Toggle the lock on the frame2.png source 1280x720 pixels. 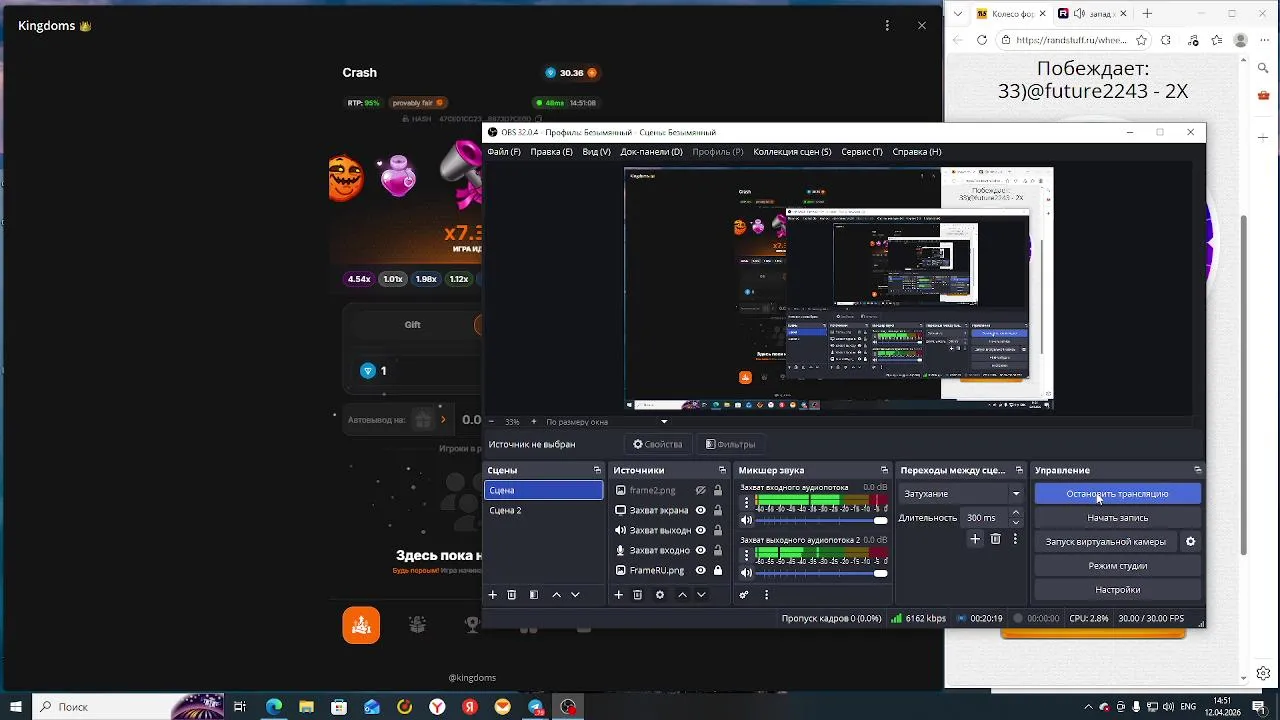(x=718, y=490)
